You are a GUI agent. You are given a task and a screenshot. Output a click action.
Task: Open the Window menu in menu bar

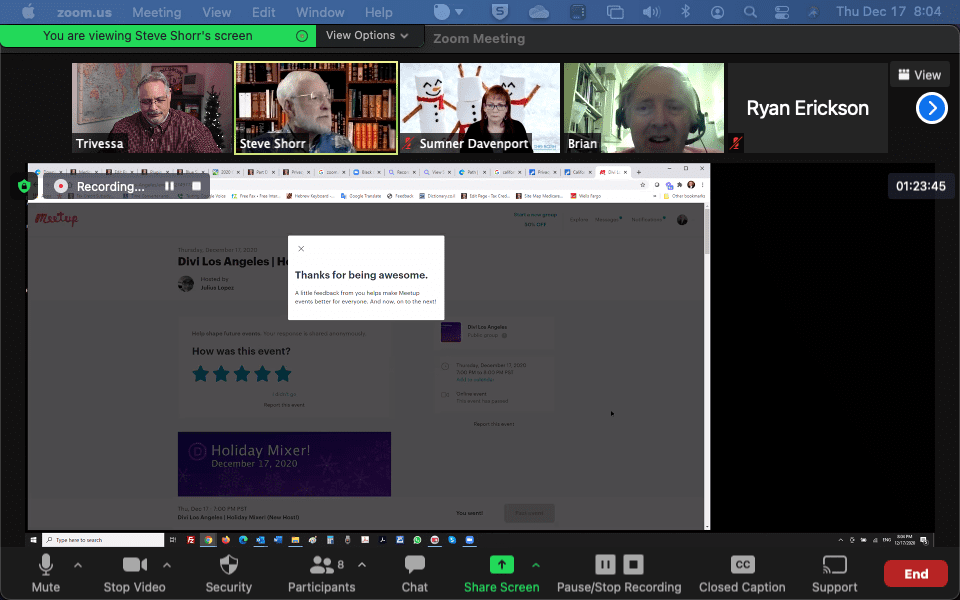[320, 12]
